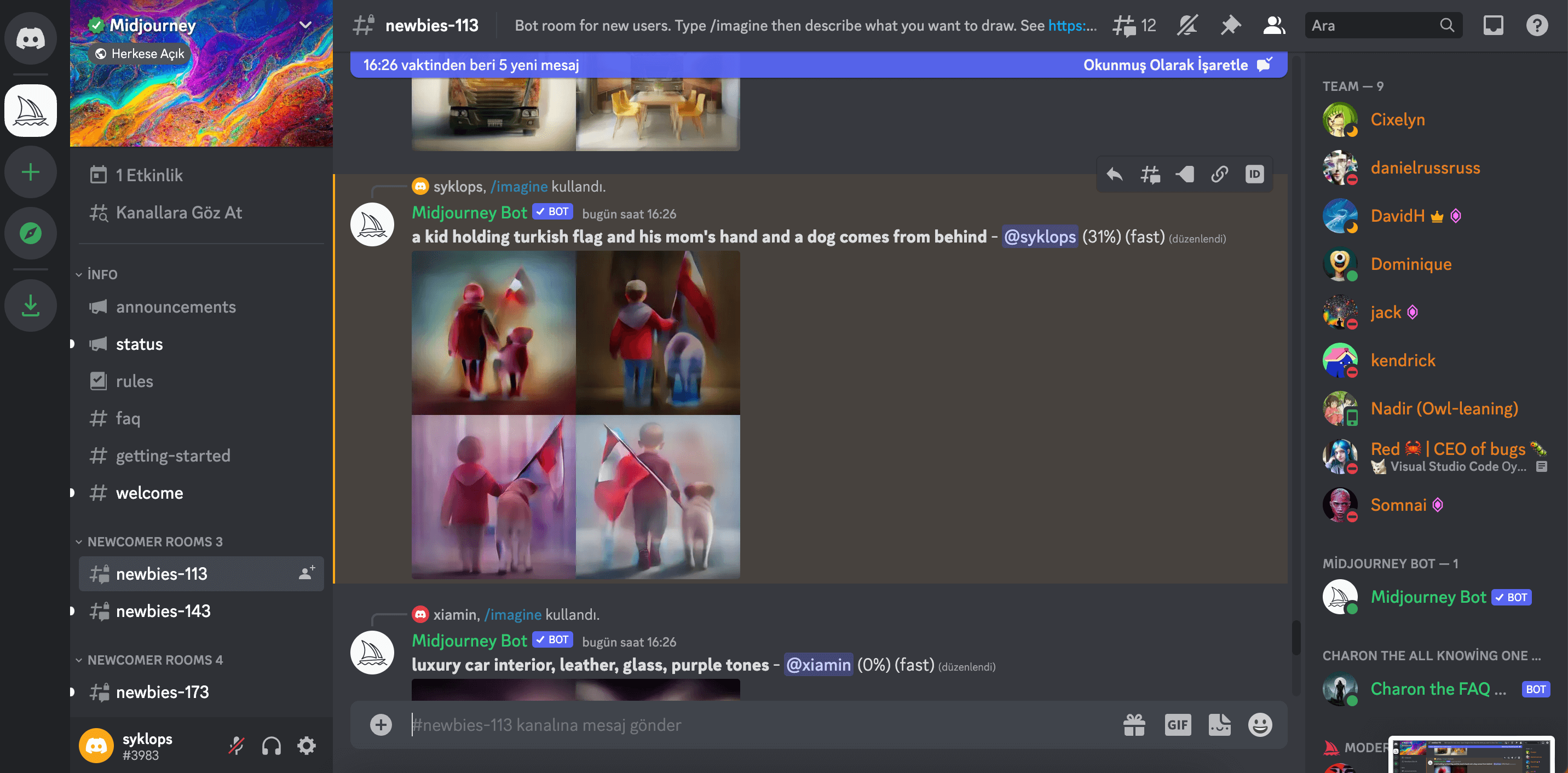Jump to new messages since 16:26 banner

click(x=471, y=65)
